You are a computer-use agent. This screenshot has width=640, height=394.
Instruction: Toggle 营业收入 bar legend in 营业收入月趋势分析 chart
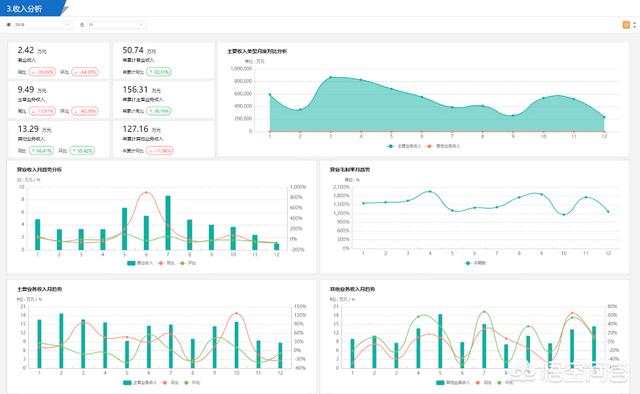[140, 263]
